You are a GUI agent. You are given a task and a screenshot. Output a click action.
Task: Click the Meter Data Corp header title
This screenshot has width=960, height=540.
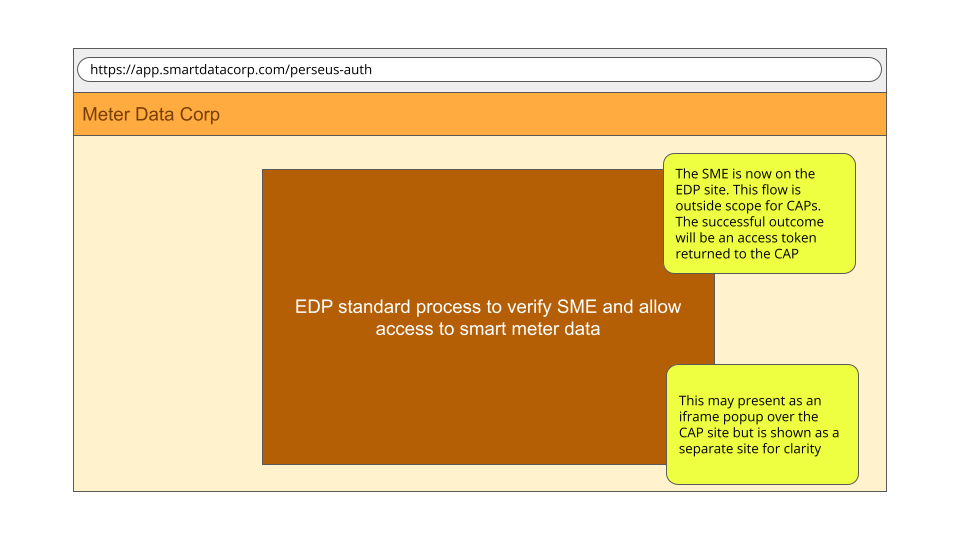point(151,114)
